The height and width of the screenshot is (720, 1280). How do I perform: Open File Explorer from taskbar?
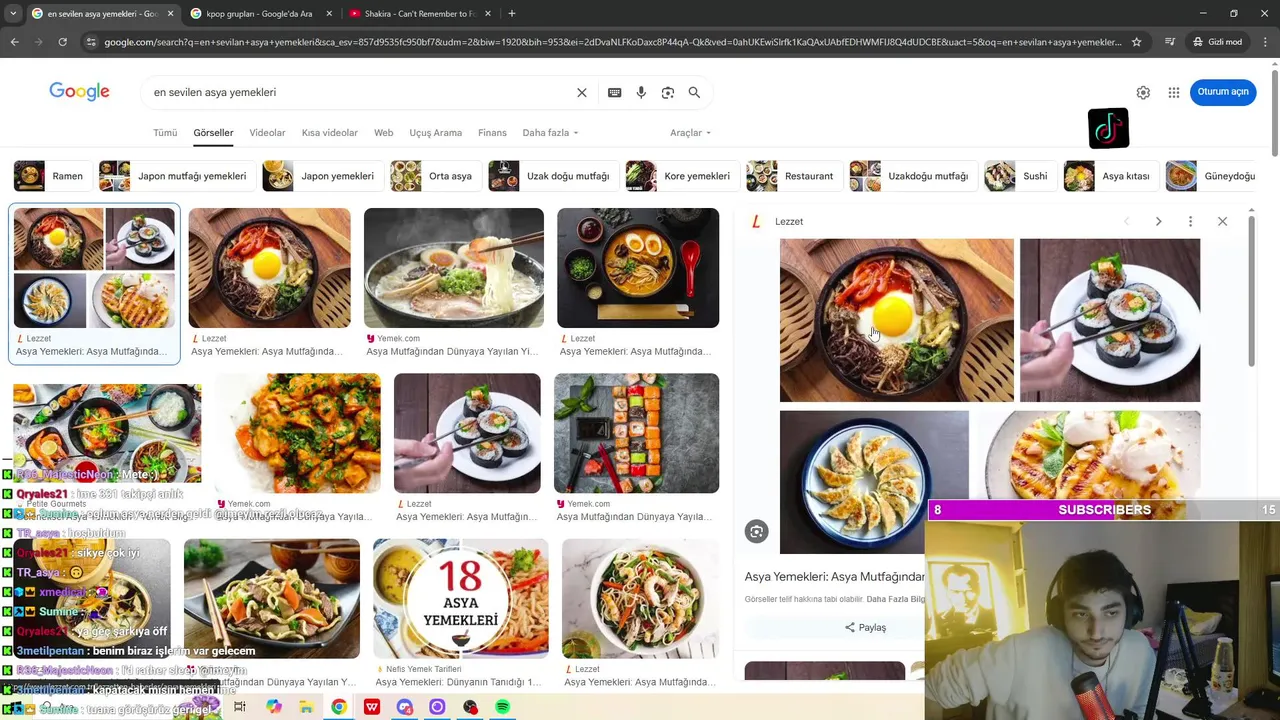click(x=306, y=707)
